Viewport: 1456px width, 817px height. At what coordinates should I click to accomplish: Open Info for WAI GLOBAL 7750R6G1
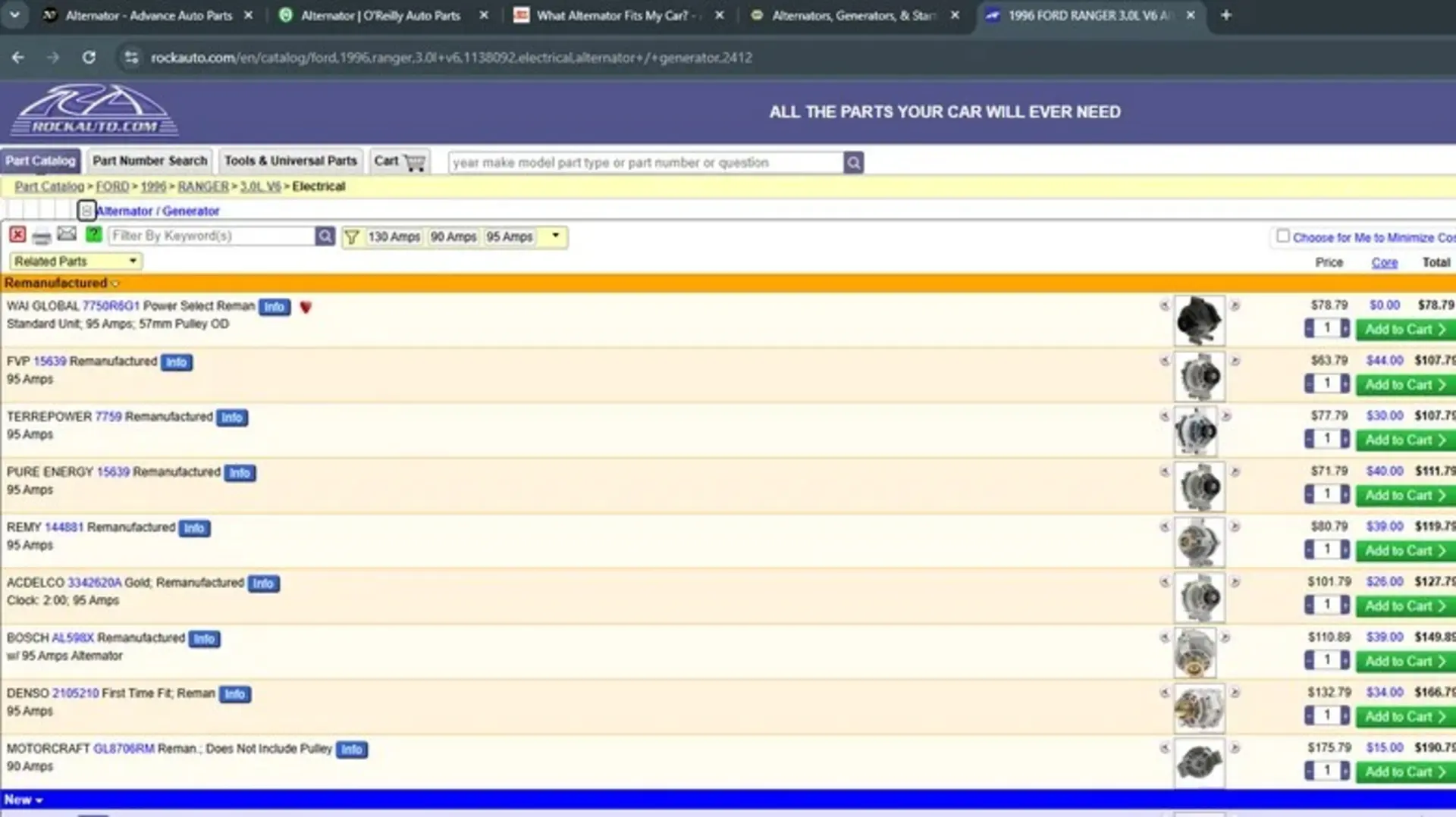(x=274, y=307)
